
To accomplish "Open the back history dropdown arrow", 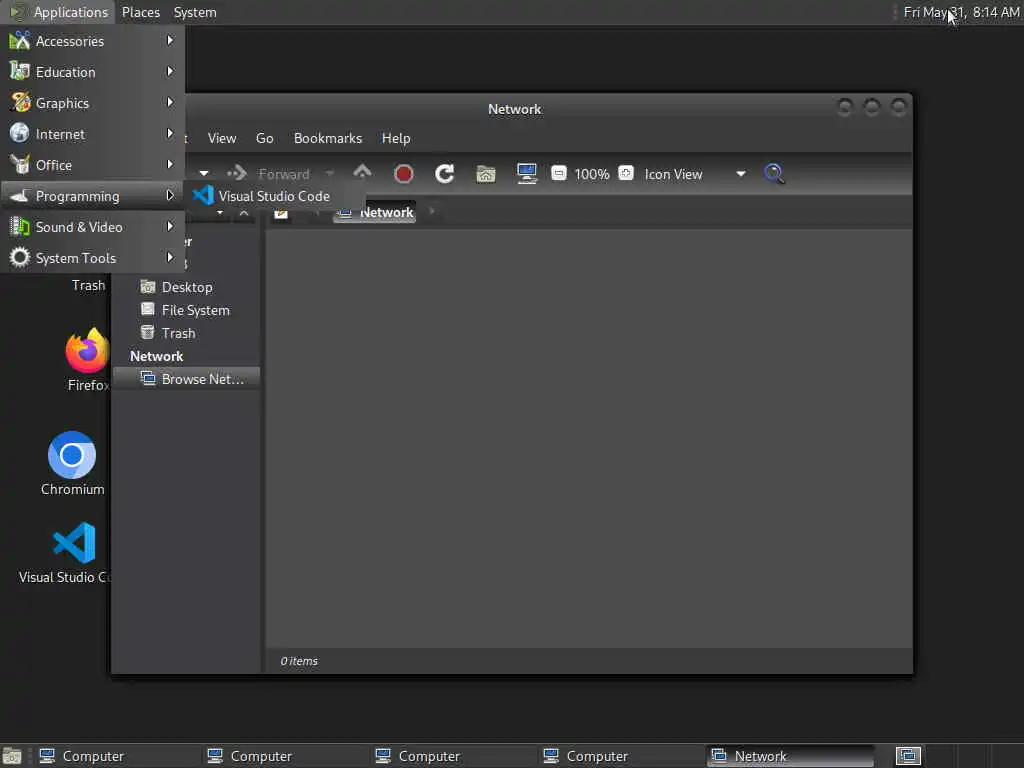I will click(204, 174).
